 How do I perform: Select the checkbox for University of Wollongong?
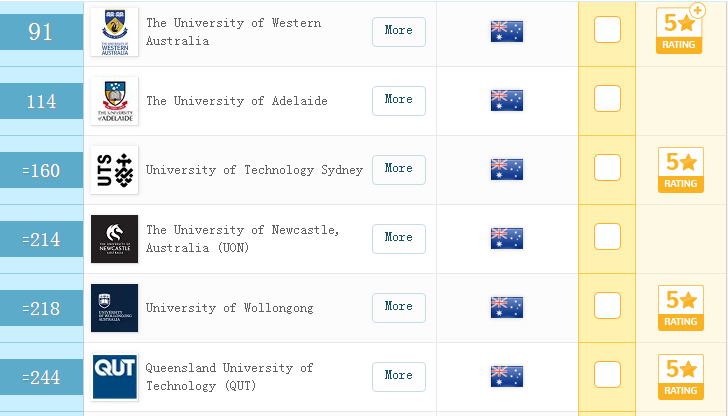pyautogui.click(x=607, y=306)
